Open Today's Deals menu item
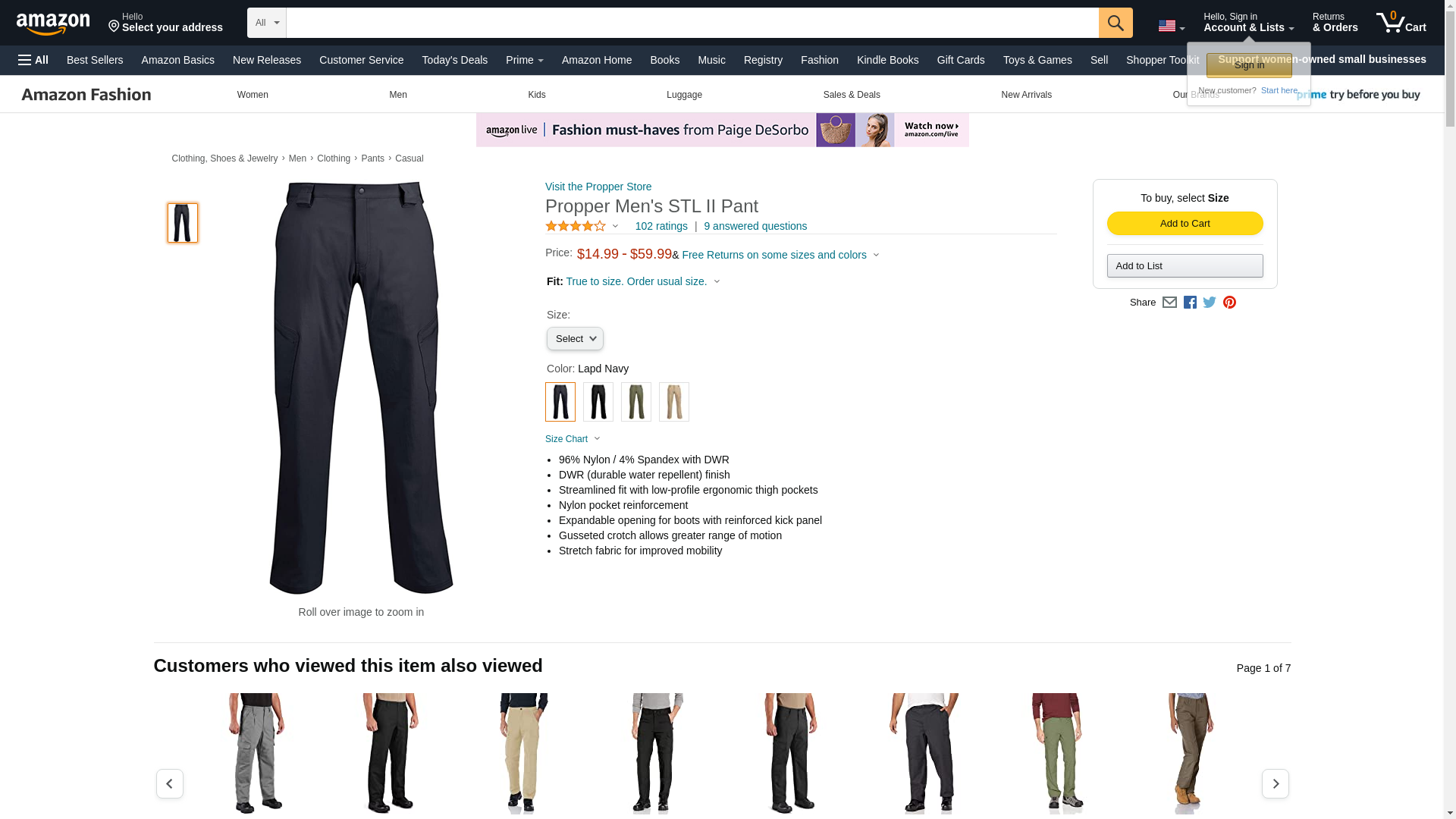 tap(454, 60)
